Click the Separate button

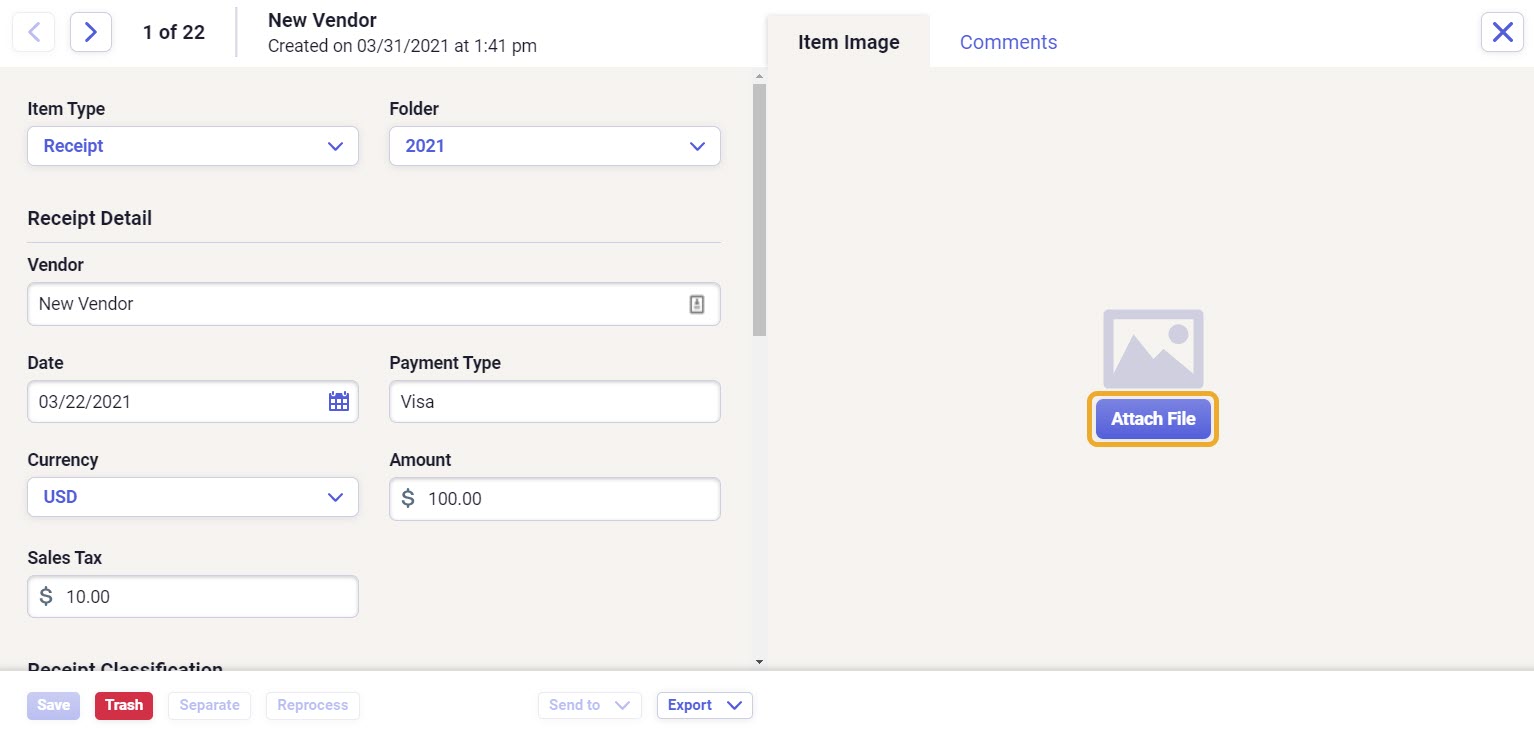209,705
